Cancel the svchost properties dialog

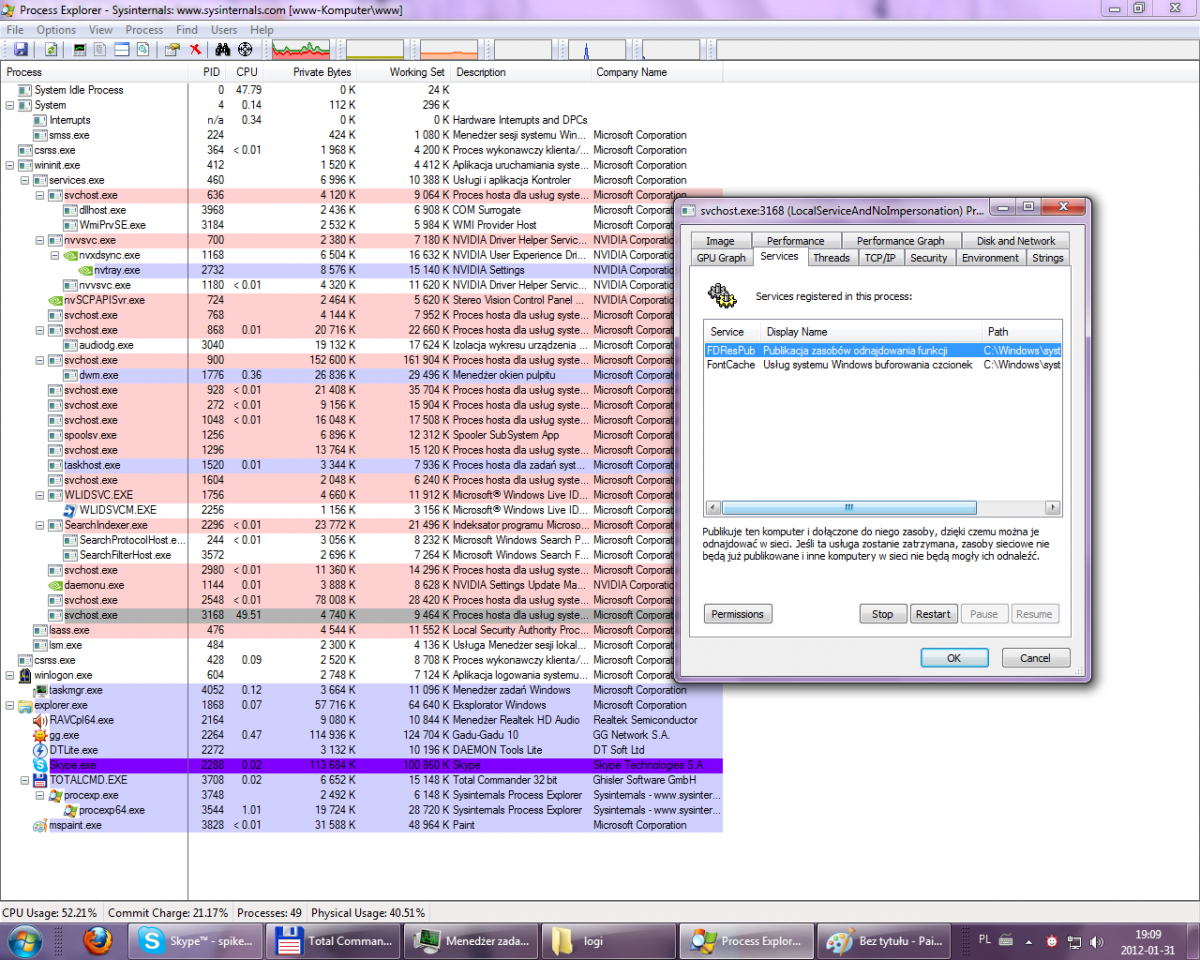pos(1035,658)
